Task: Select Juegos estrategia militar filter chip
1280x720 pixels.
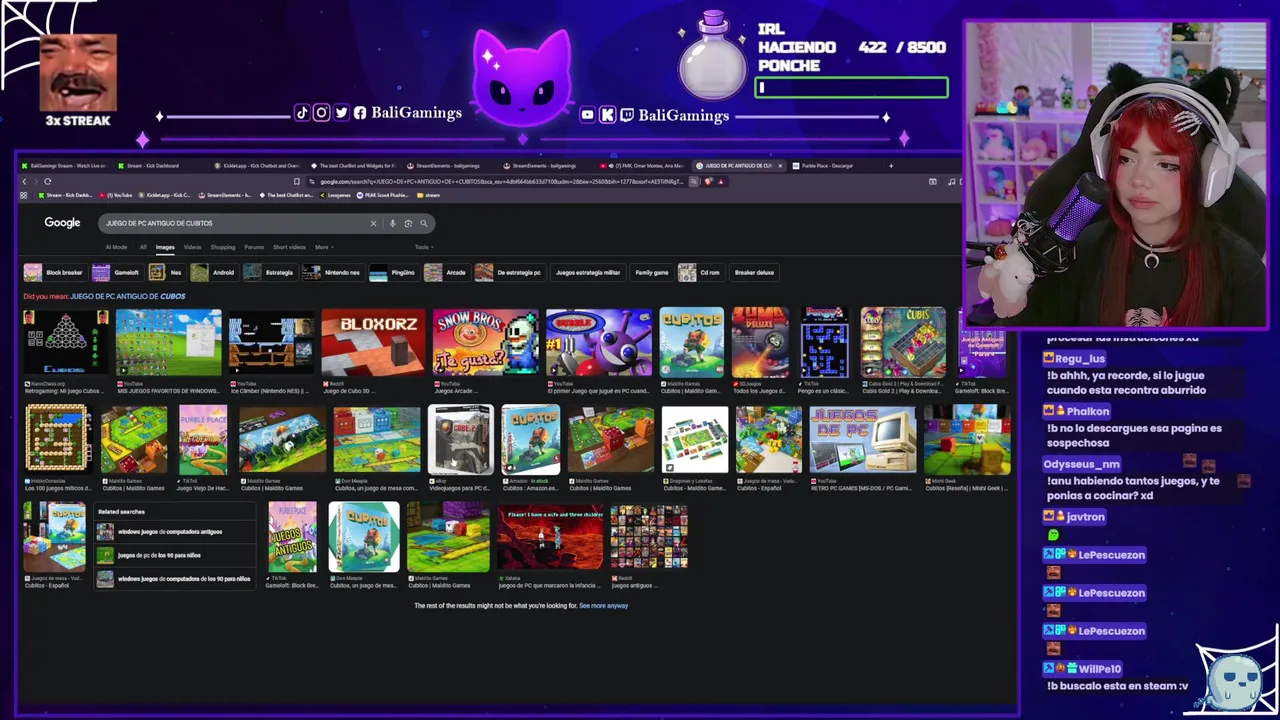Action: (x=587, y=272)
